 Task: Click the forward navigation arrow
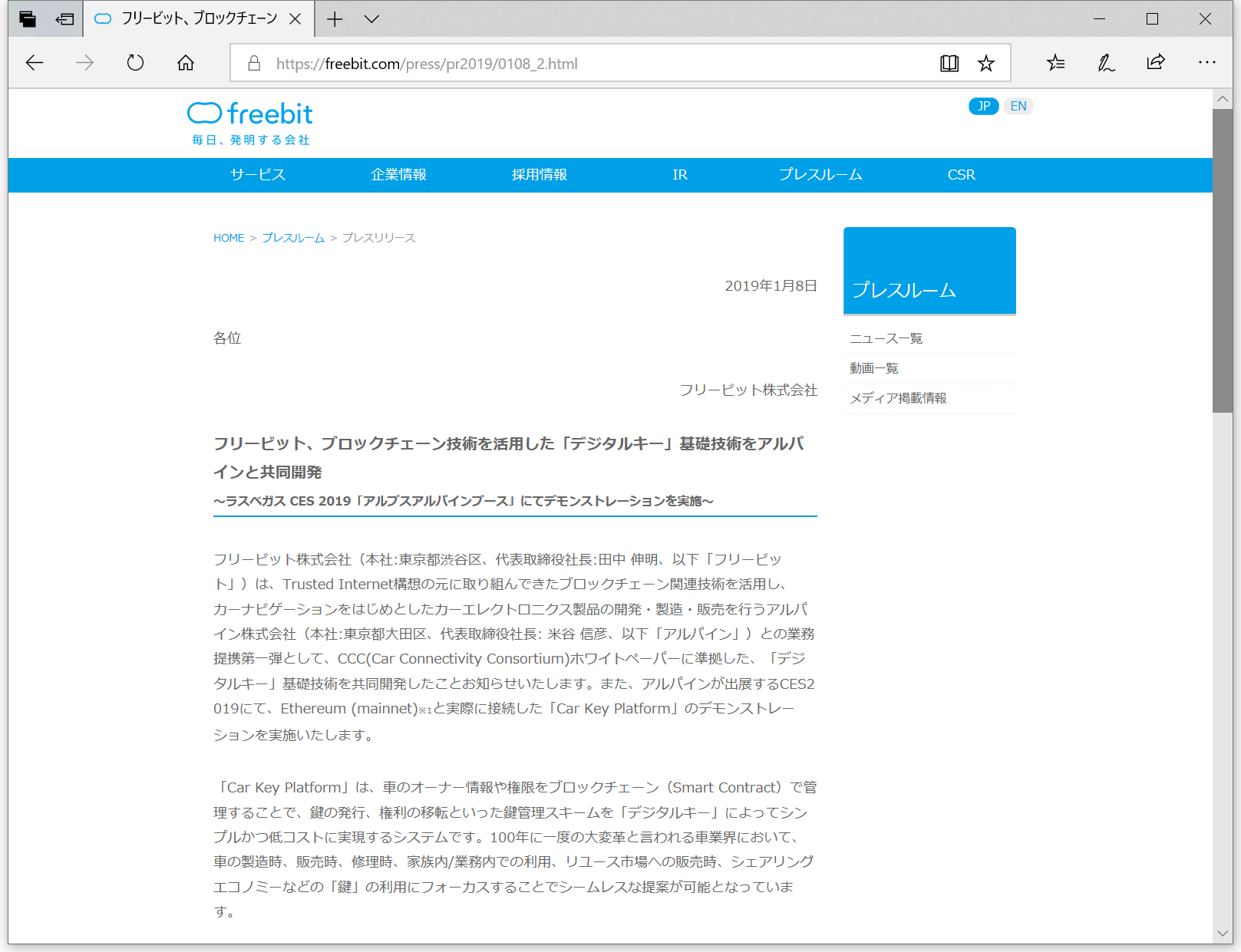(x=84, y=63)
